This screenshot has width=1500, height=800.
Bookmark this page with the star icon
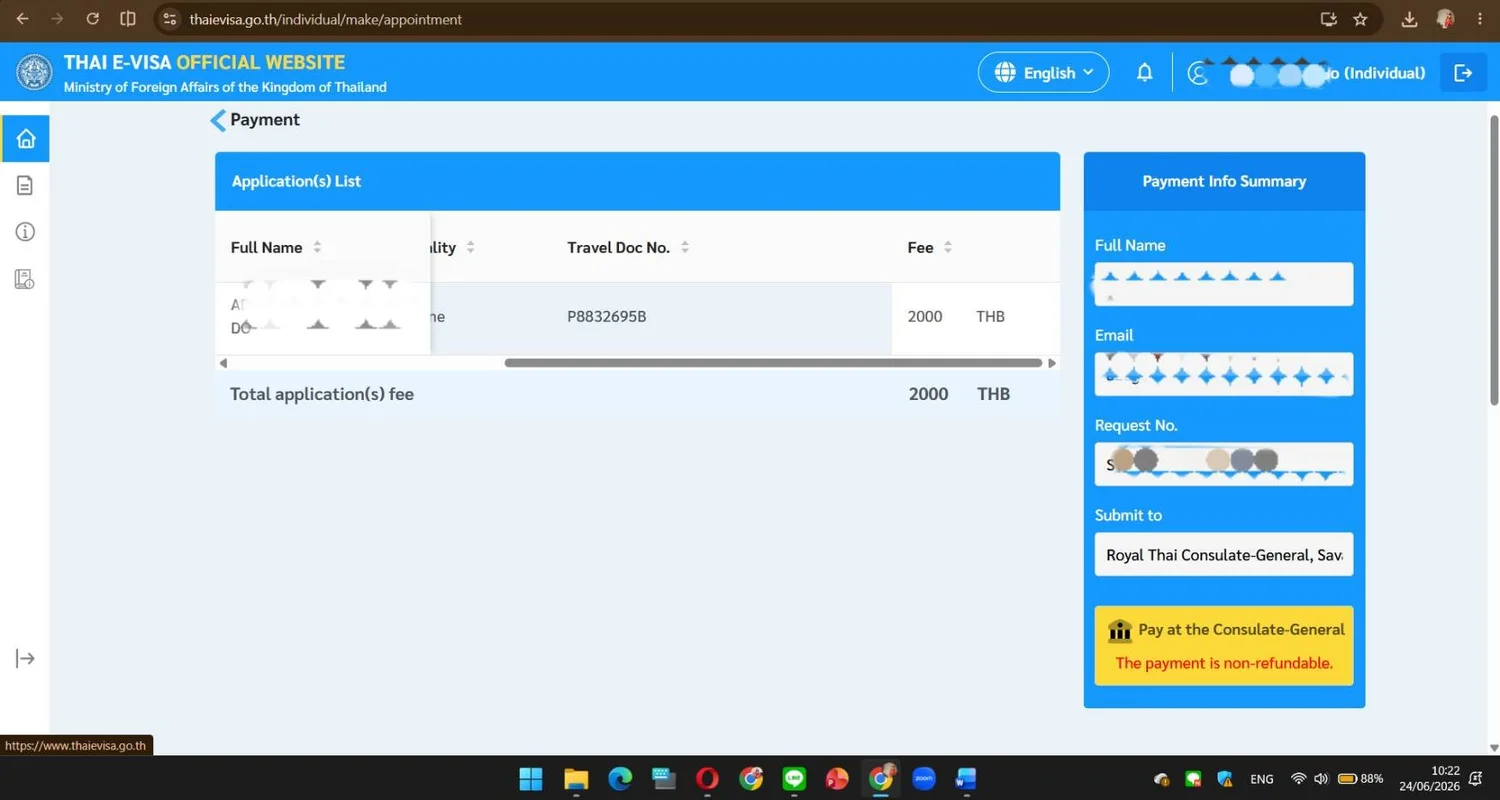coord(1360,19)
